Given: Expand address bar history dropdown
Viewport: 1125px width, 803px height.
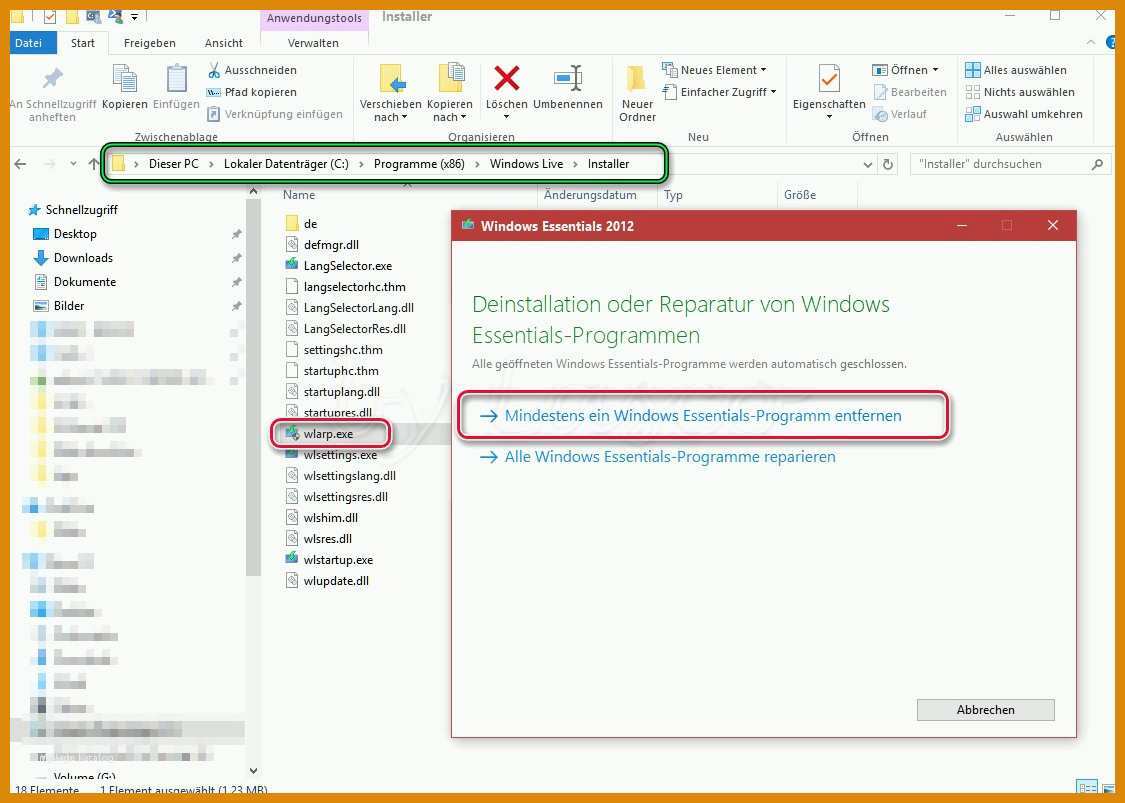Looking at the screenshot, I should coord(867,164).
